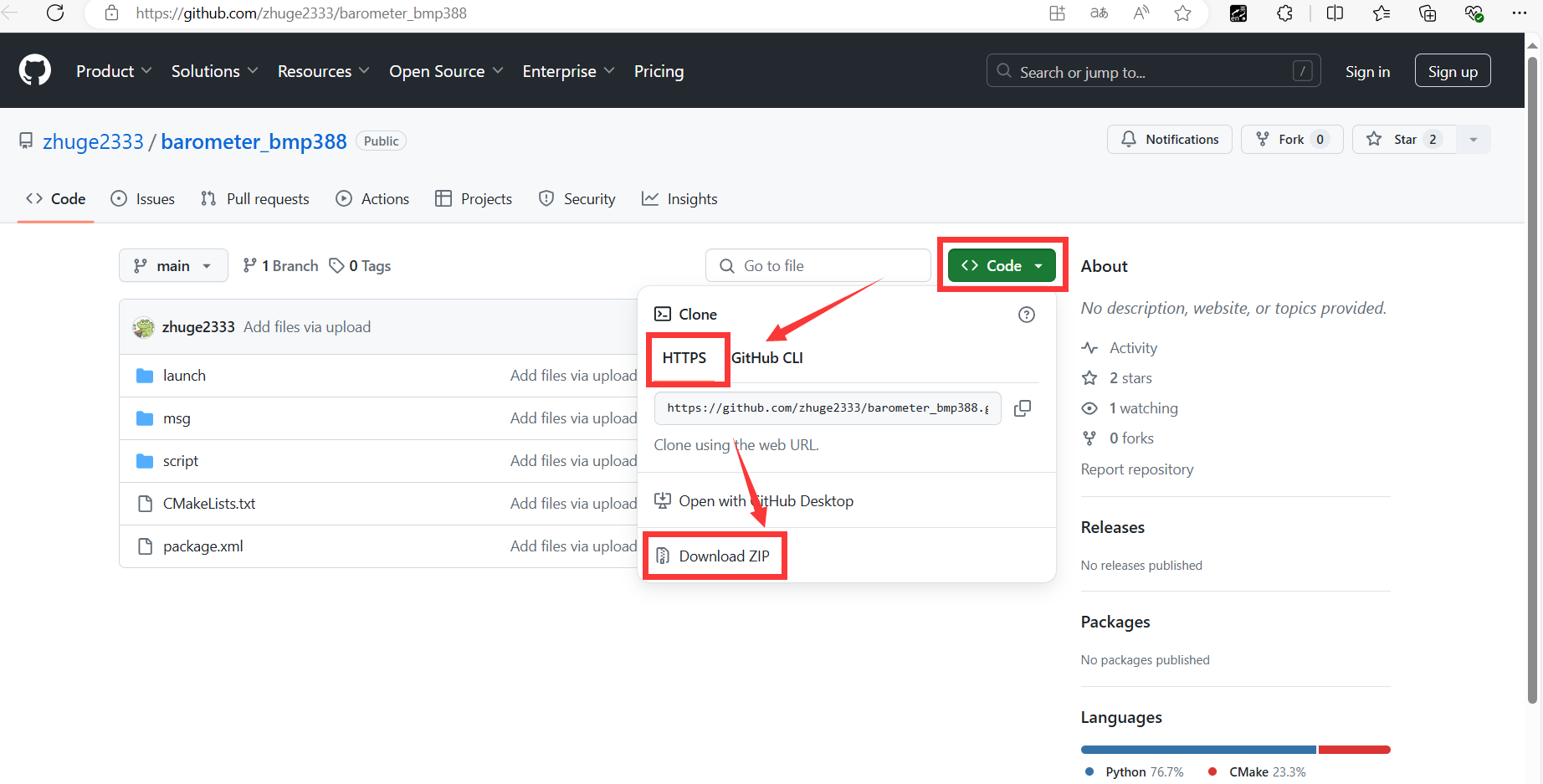Open the Star lists dropdown arrow

tap(1474, 140)
